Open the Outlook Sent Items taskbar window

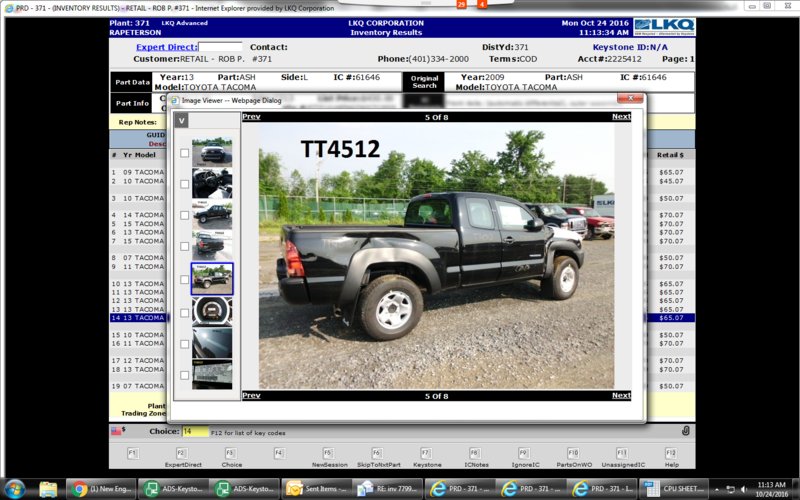tap(317, 489)
